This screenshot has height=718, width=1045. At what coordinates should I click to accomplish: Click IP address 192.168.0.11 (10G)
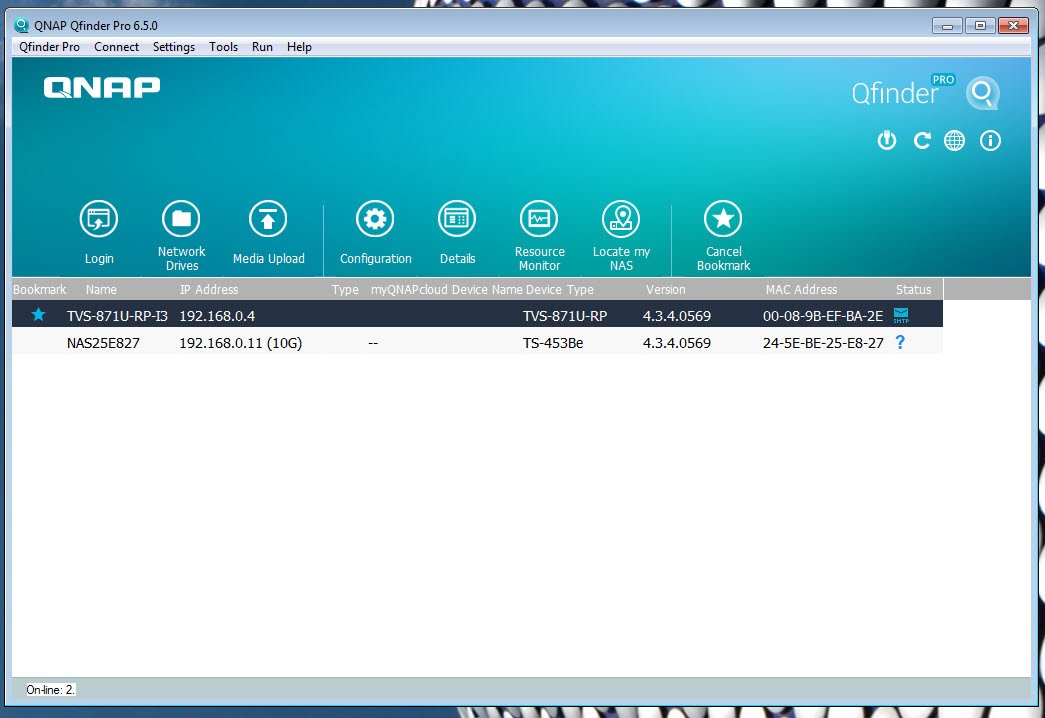[x=241, y=343]
